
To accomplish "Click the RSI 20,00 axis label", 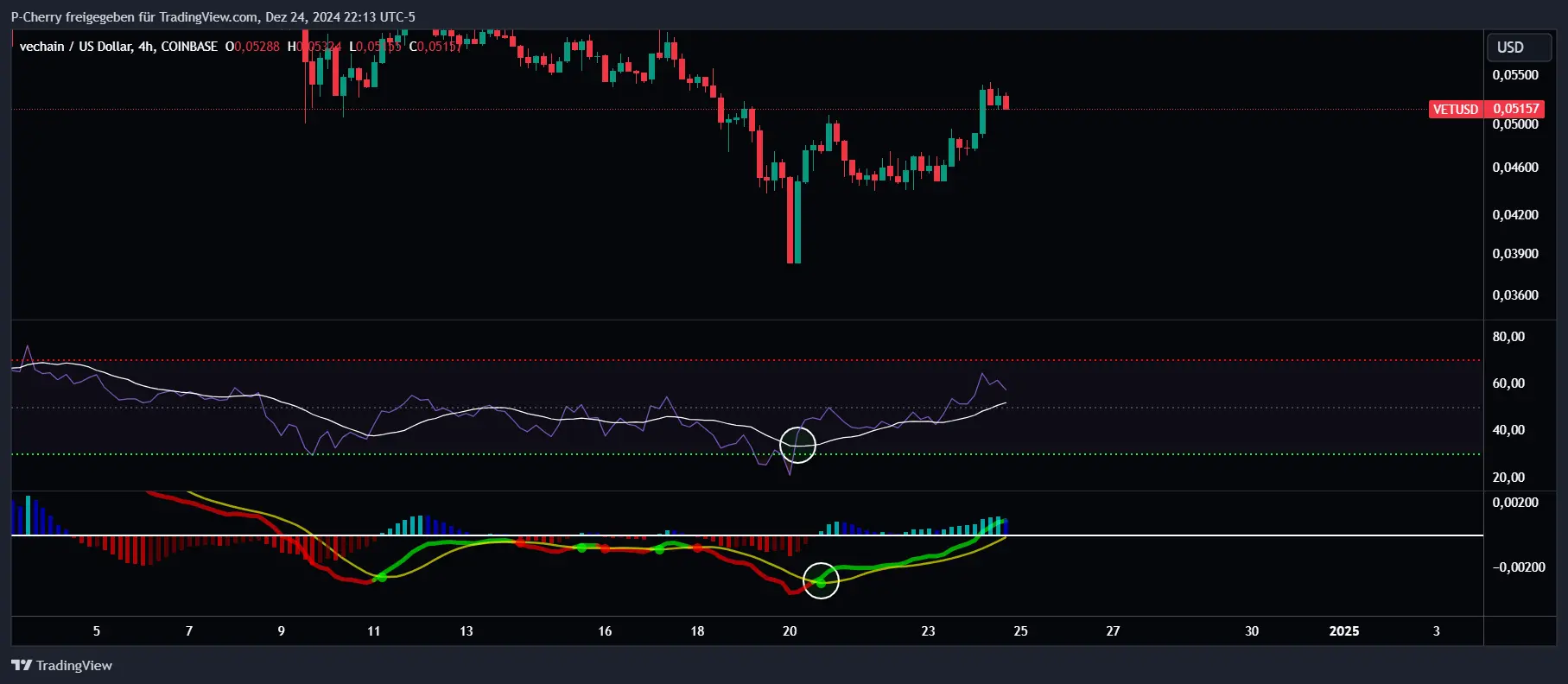I will (1508, 478).
